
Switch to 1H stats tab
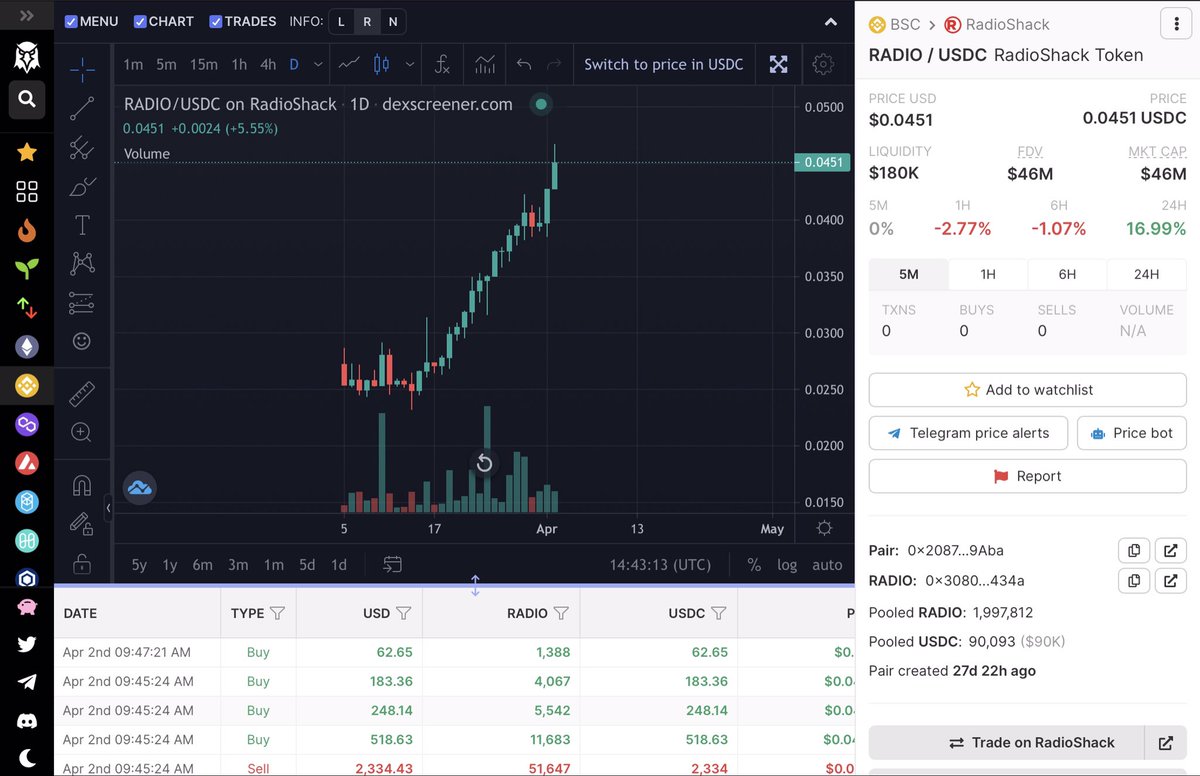click(987, 274)
